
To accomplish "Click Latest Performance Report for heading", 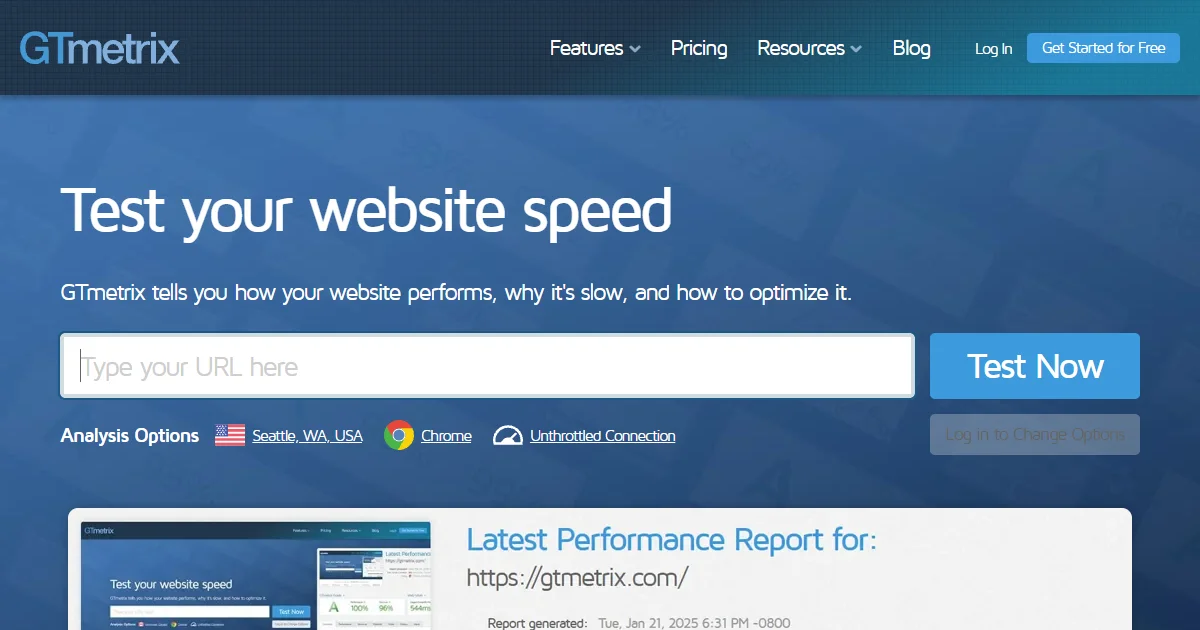I will pyautogui.click(x=671, y=540).
